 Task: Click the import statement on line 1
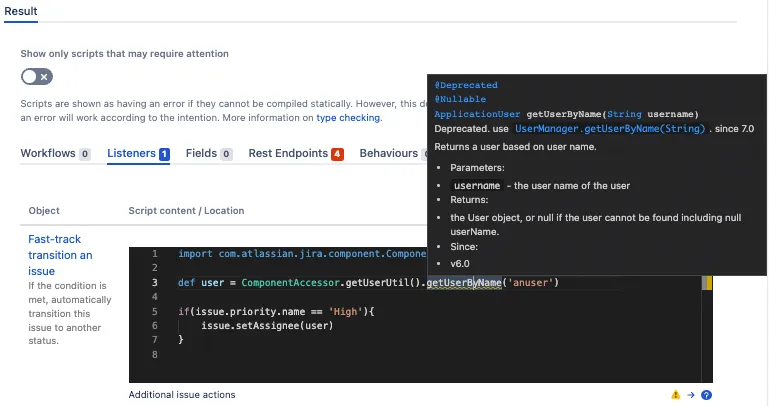[302, 254]
